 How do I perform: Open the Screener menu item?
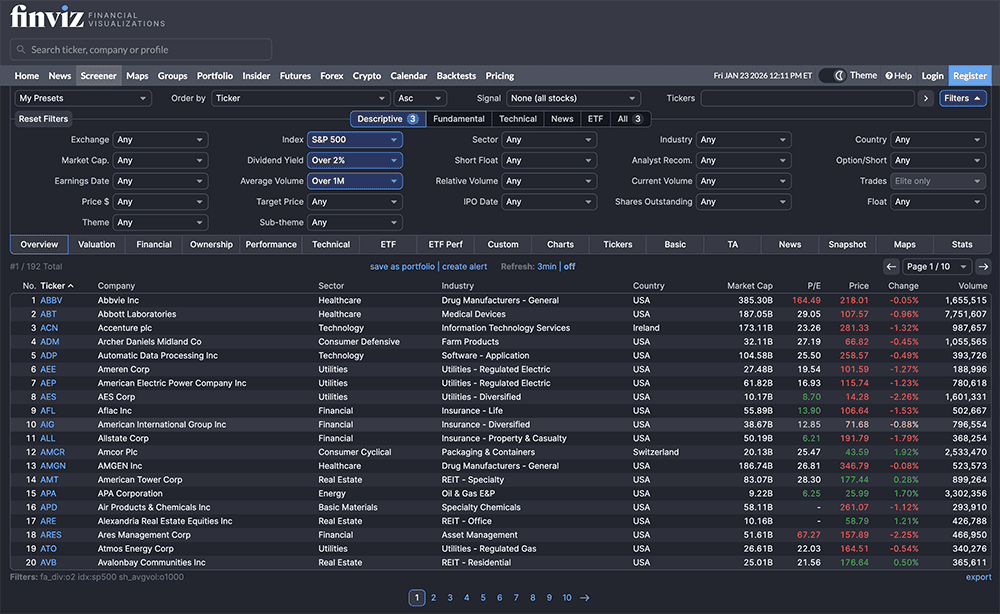(98, 76)
